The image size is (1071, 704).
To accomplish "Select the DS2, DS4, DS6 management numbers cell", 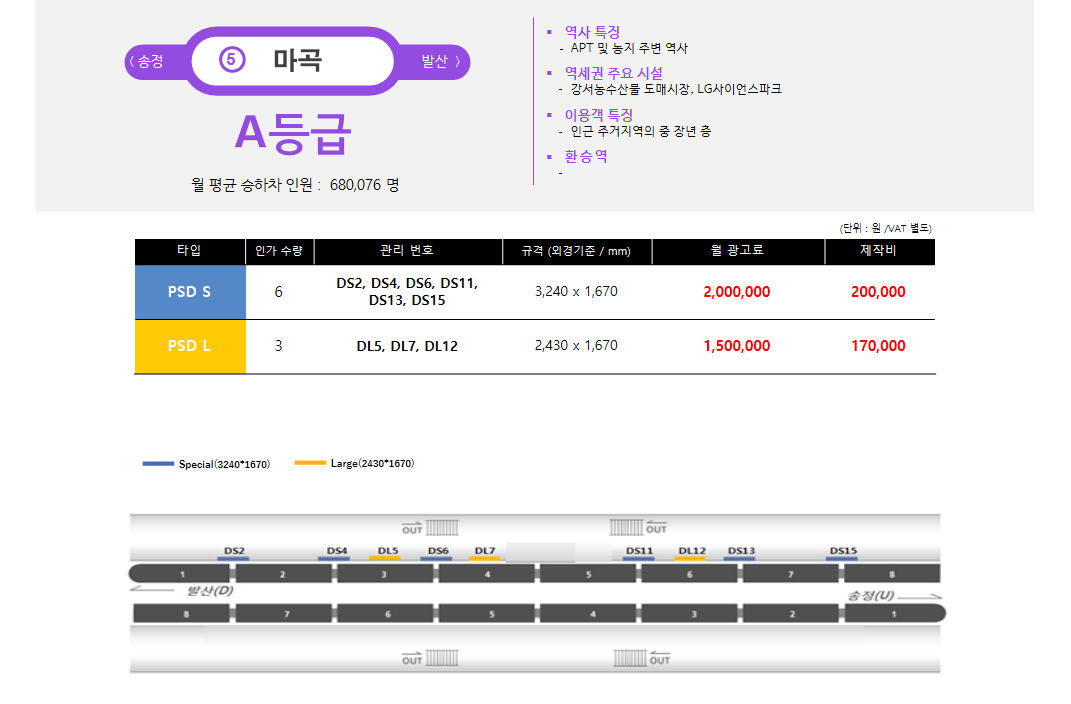I will pyautogui.click(x=407, y=292).
